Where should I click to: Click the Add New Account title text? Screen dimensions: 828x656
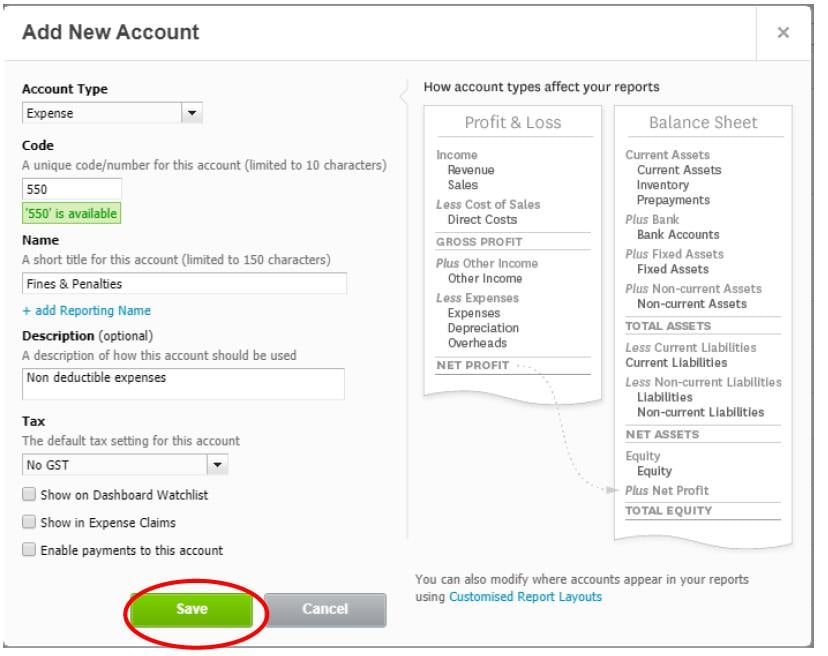tap(110, 32)
